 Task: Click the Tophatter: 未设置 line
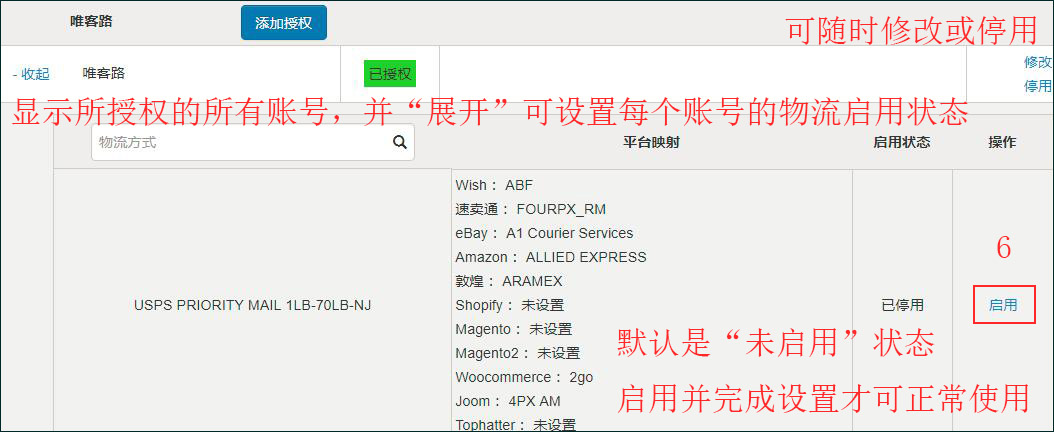point(516,425)
